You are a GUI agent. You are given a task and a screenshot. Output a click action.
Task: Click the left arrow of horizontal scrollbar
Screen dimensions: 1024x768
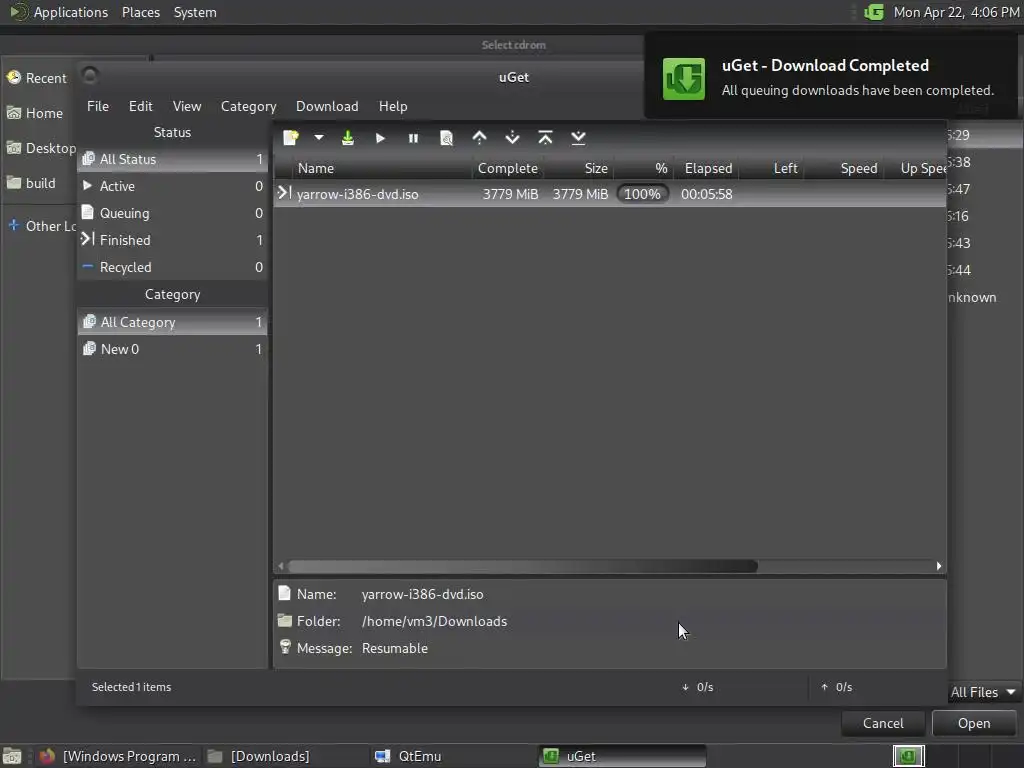click(281, 566)
